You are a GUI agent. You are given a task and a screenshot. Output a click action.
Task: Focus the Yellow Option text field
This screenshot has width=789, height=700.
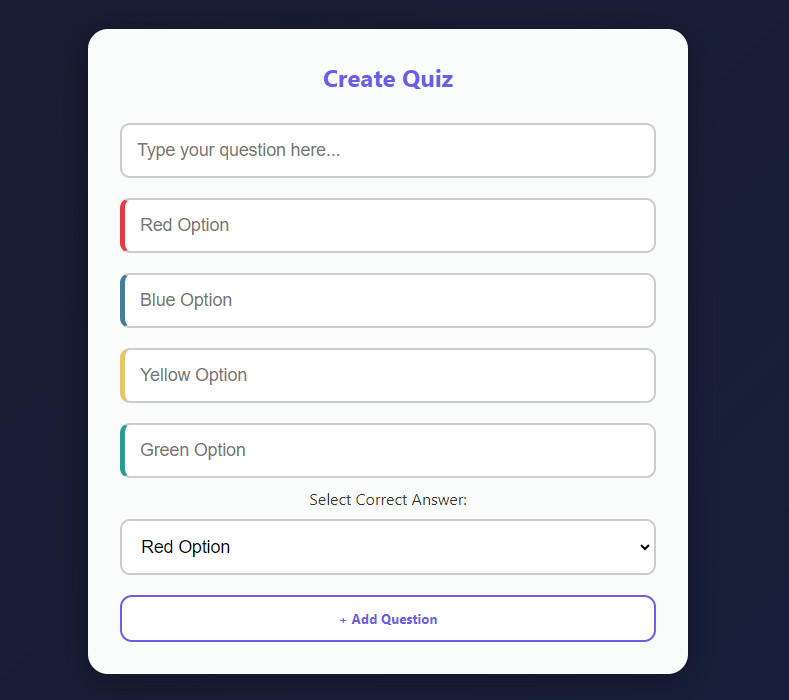point(390,375)
